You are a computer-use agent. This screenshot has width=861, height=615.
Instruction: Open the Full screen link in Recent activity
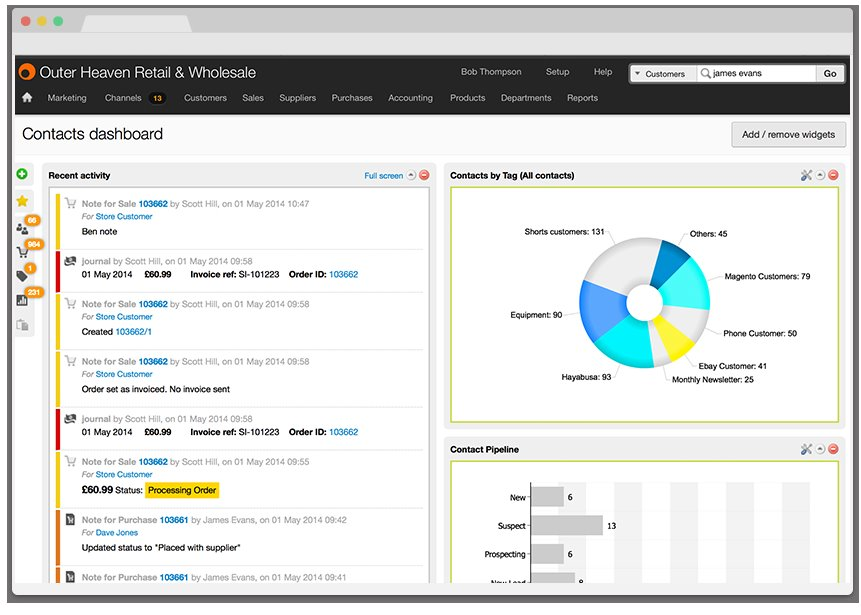click(383, 176)
